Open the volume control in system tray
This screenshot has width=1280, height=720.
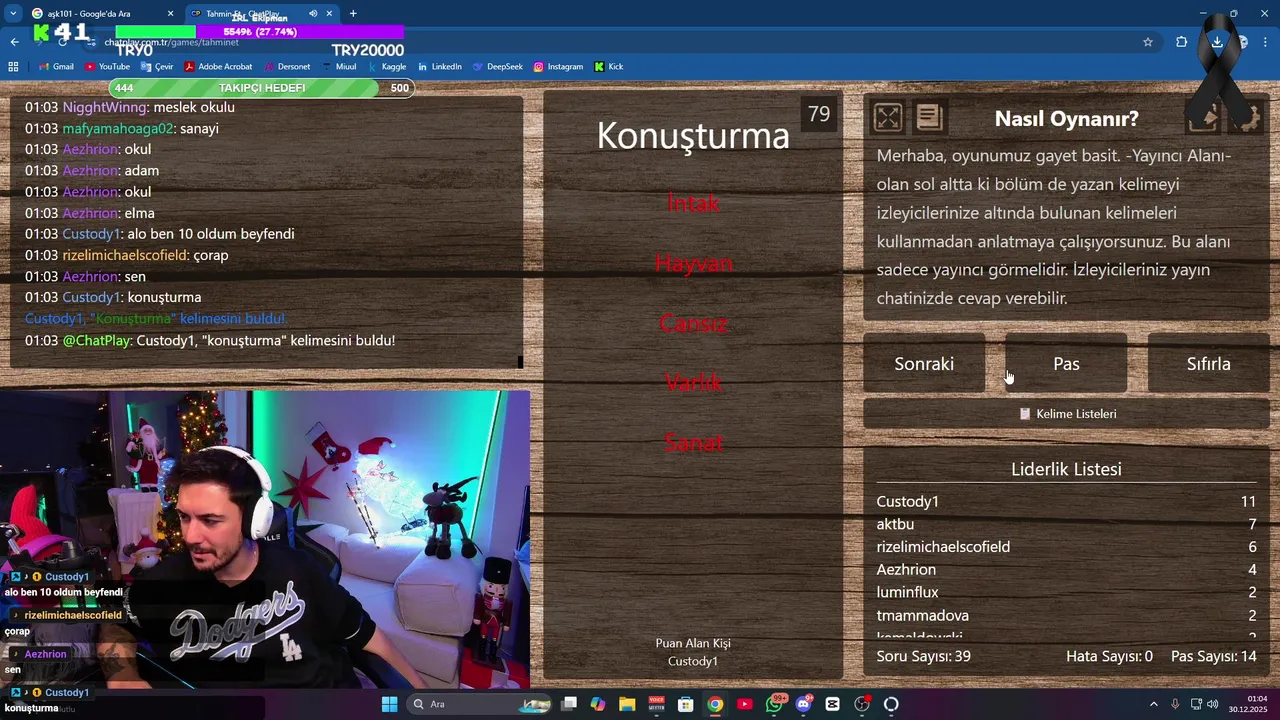pos(1212,704)
